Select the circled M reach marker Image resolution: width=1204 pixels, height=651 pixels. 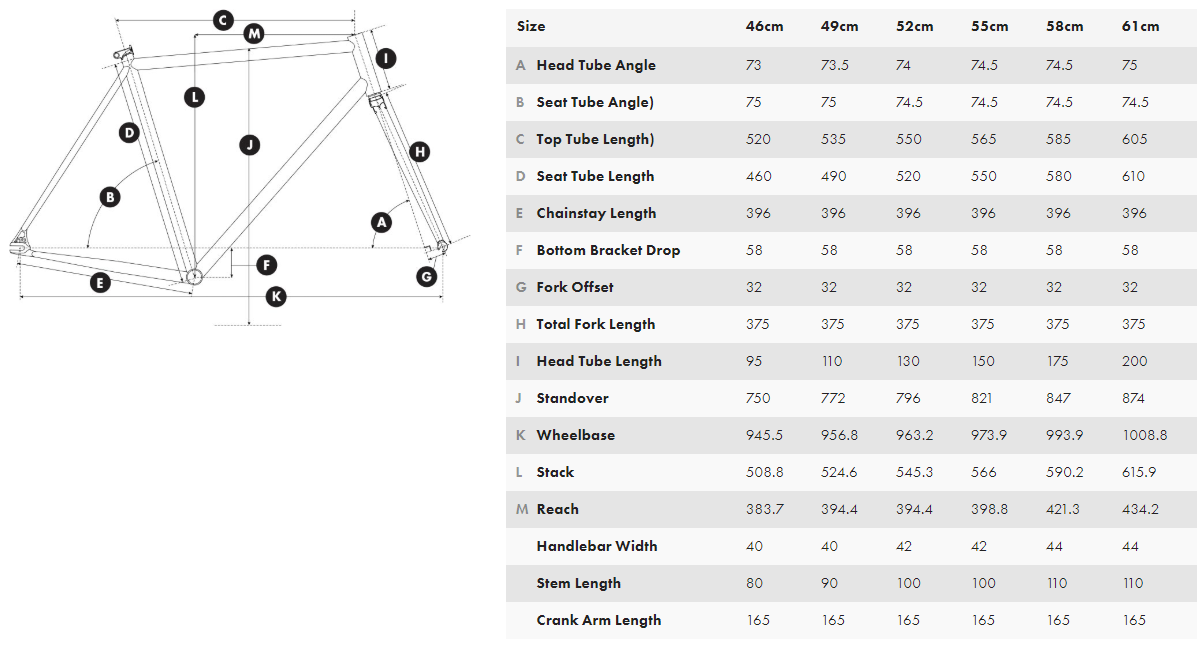click(254, 34)
